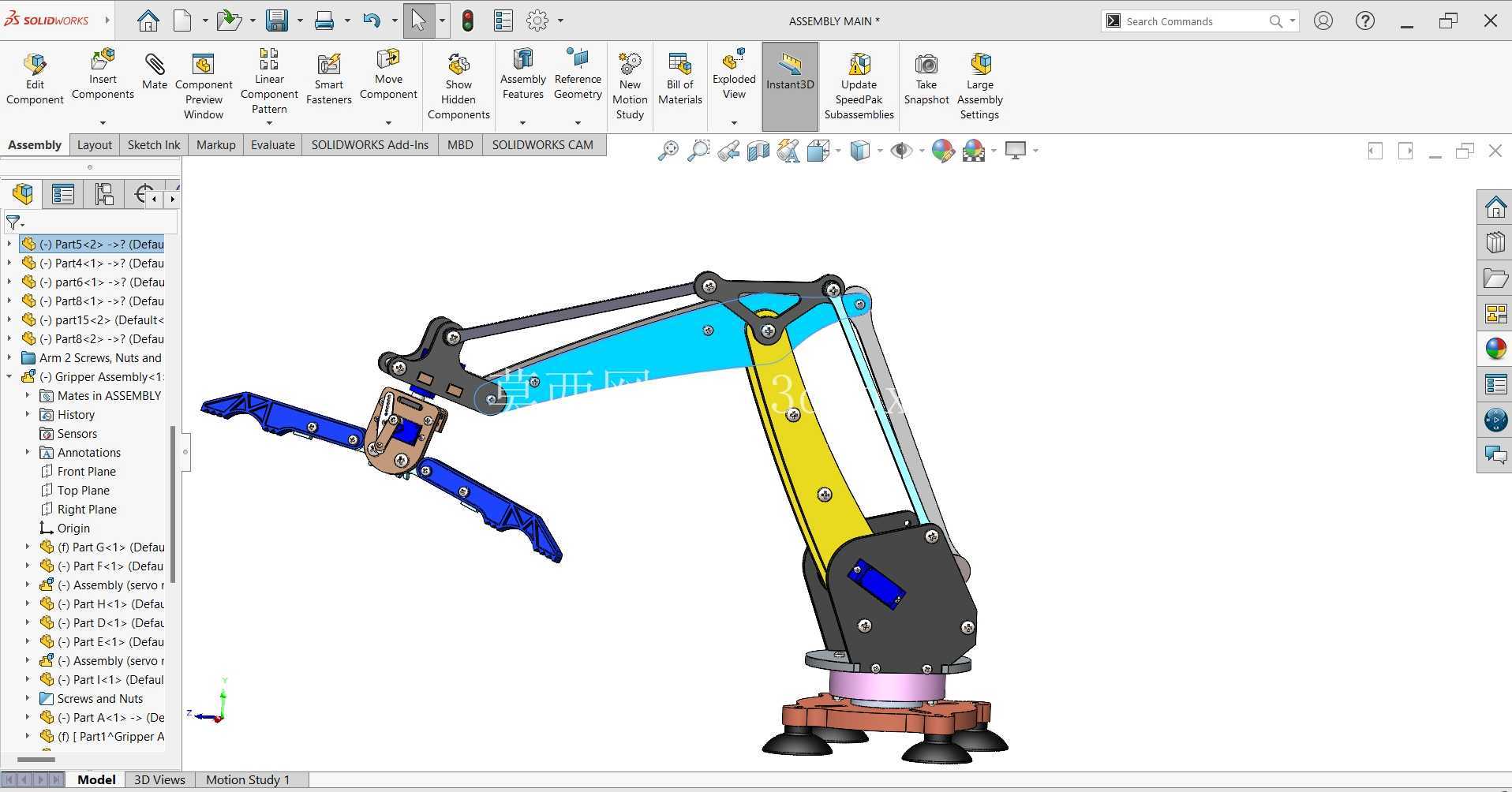The height and width of the screenshot is (792, 1512).
Task: Click the Rebuild traffic light icon
Action: click(x=468, y=21)
